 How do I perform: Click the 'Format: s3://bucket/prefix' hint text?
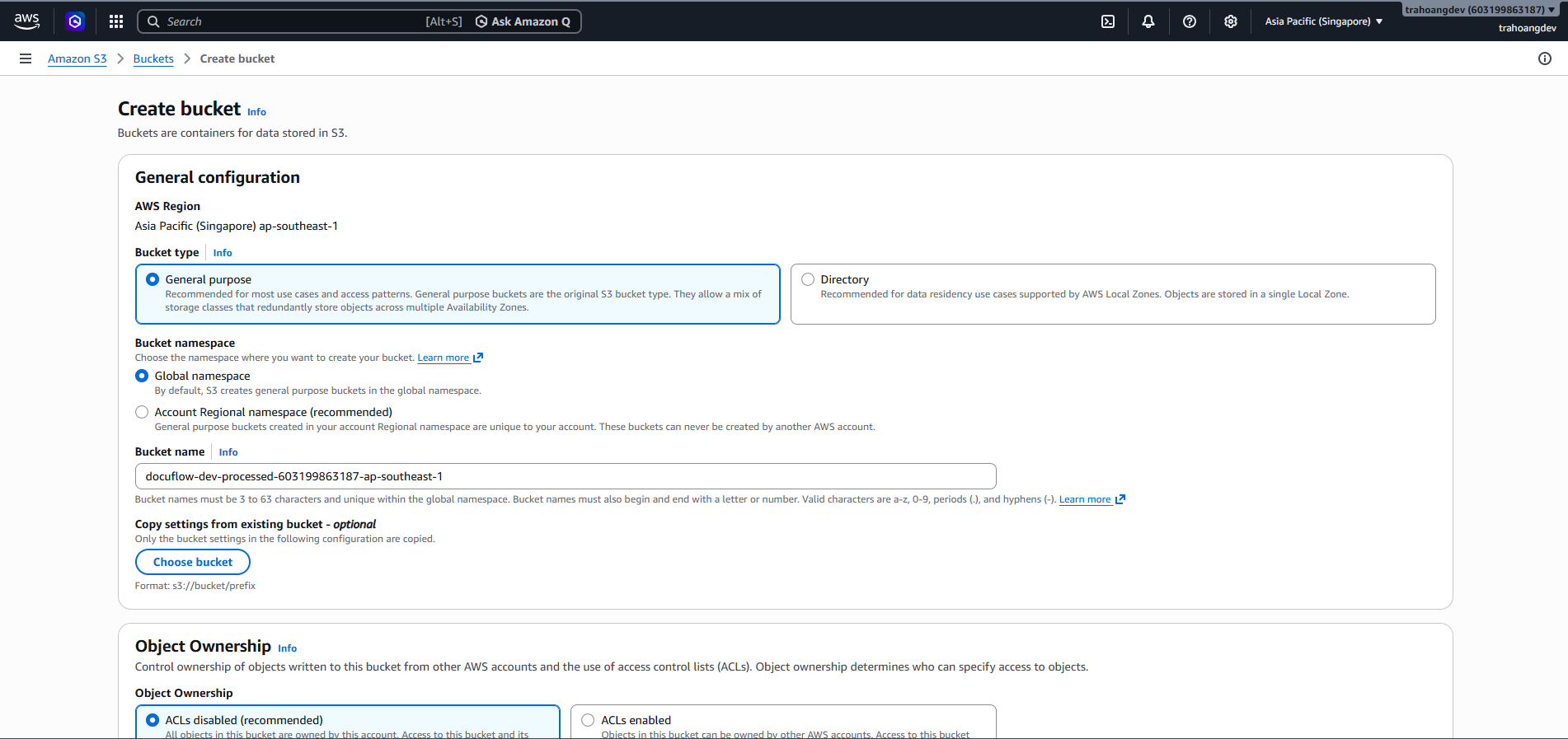pyautogui.click(x=195, y=586)
